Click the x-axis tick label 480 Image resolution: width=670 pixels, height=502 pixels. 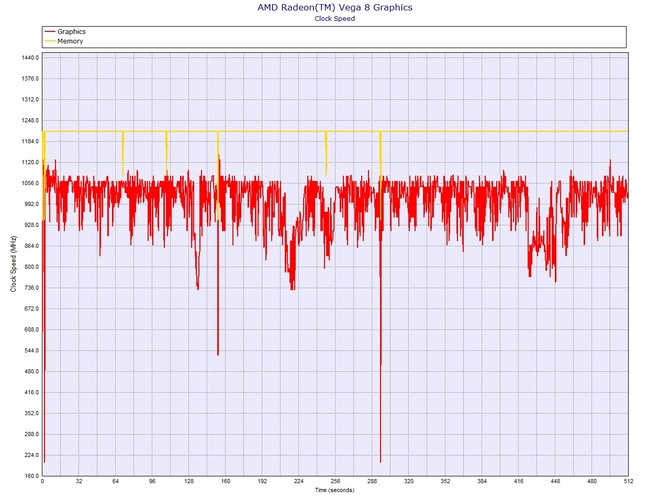click(x=592, y=481)
